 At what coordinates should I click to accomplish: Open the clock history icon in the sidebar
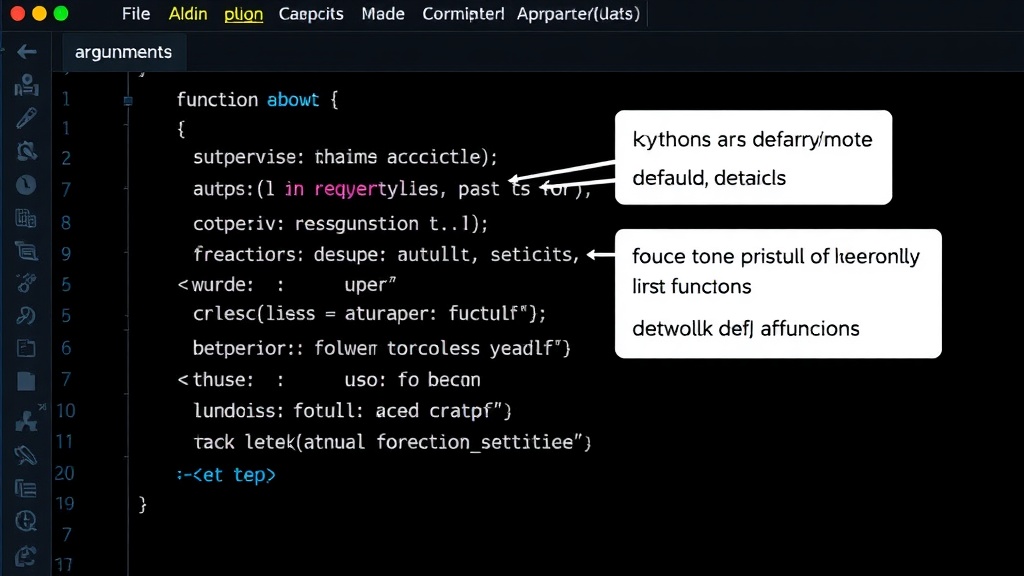[x=26, y=185]
